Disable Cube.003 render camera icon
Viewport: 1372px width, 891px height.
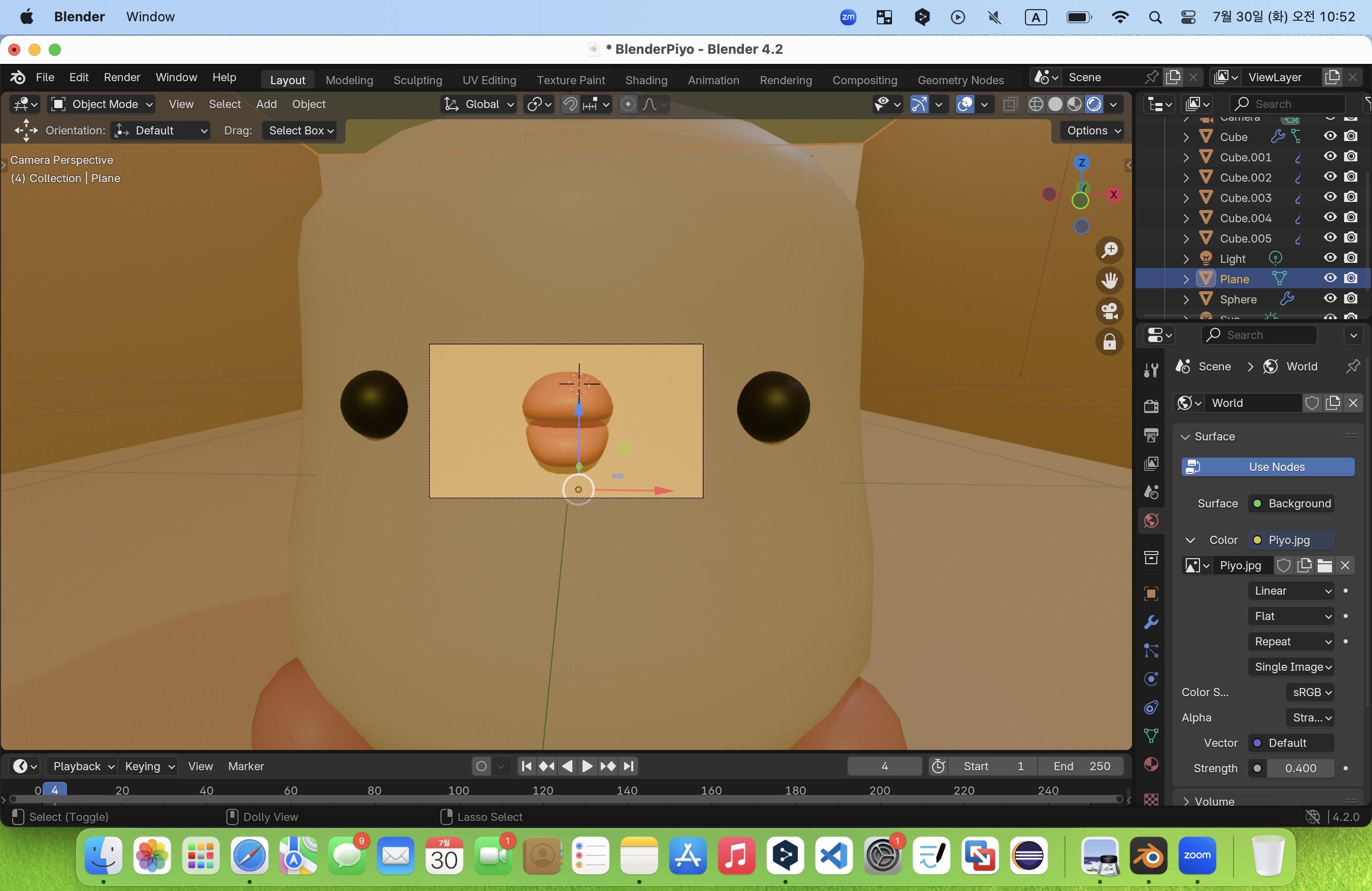tap(1351, 197)
